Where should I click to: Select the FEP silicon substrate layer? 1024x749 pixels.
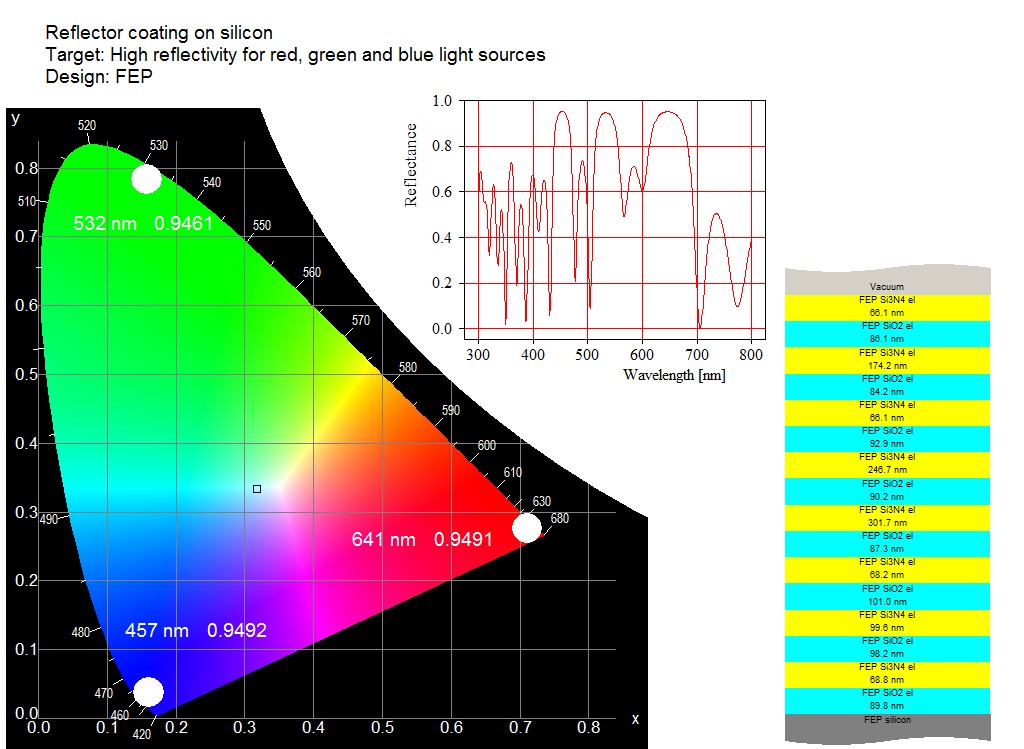(887, 727)
